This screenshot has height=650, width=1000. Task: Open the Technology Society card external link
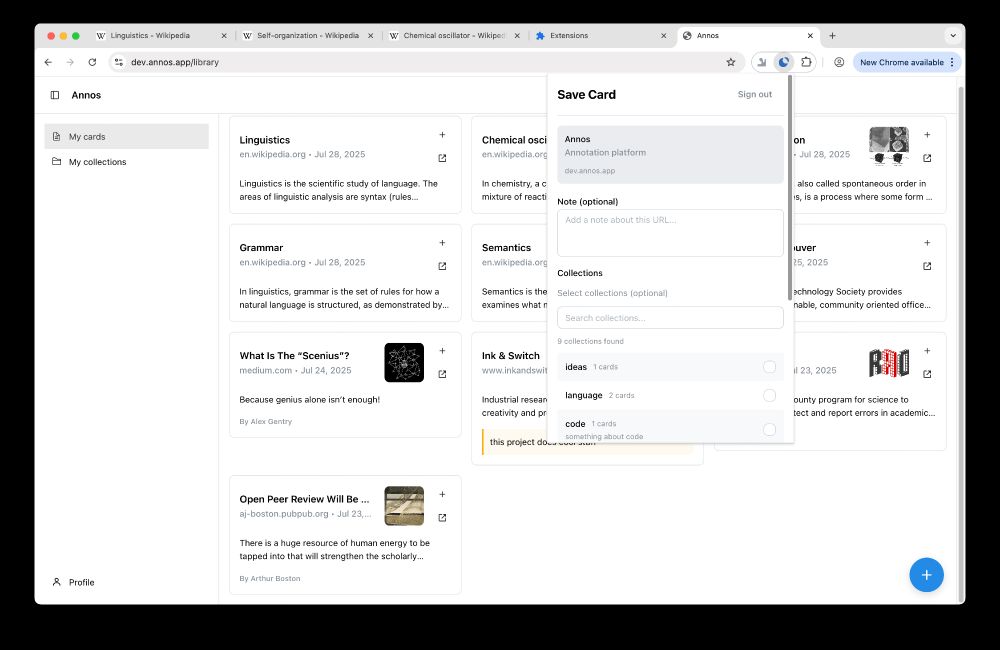click(x=927, y=266)
